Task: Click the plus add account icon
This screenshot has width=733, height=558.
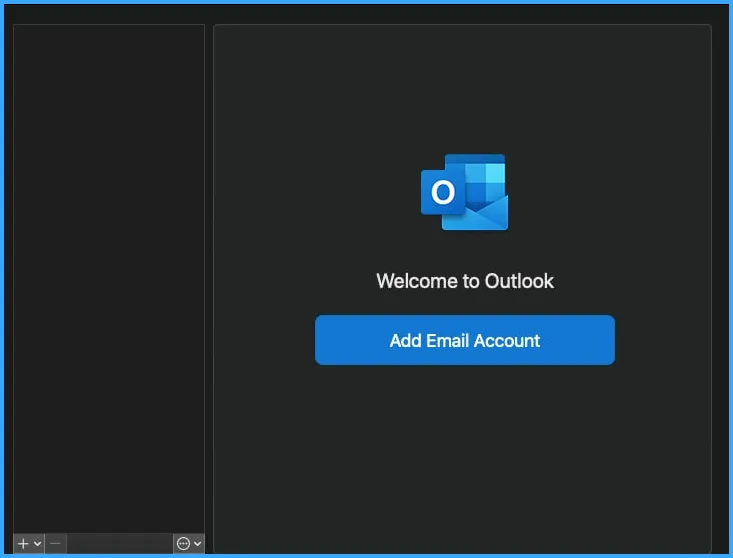Action: [x=23, y=544]
